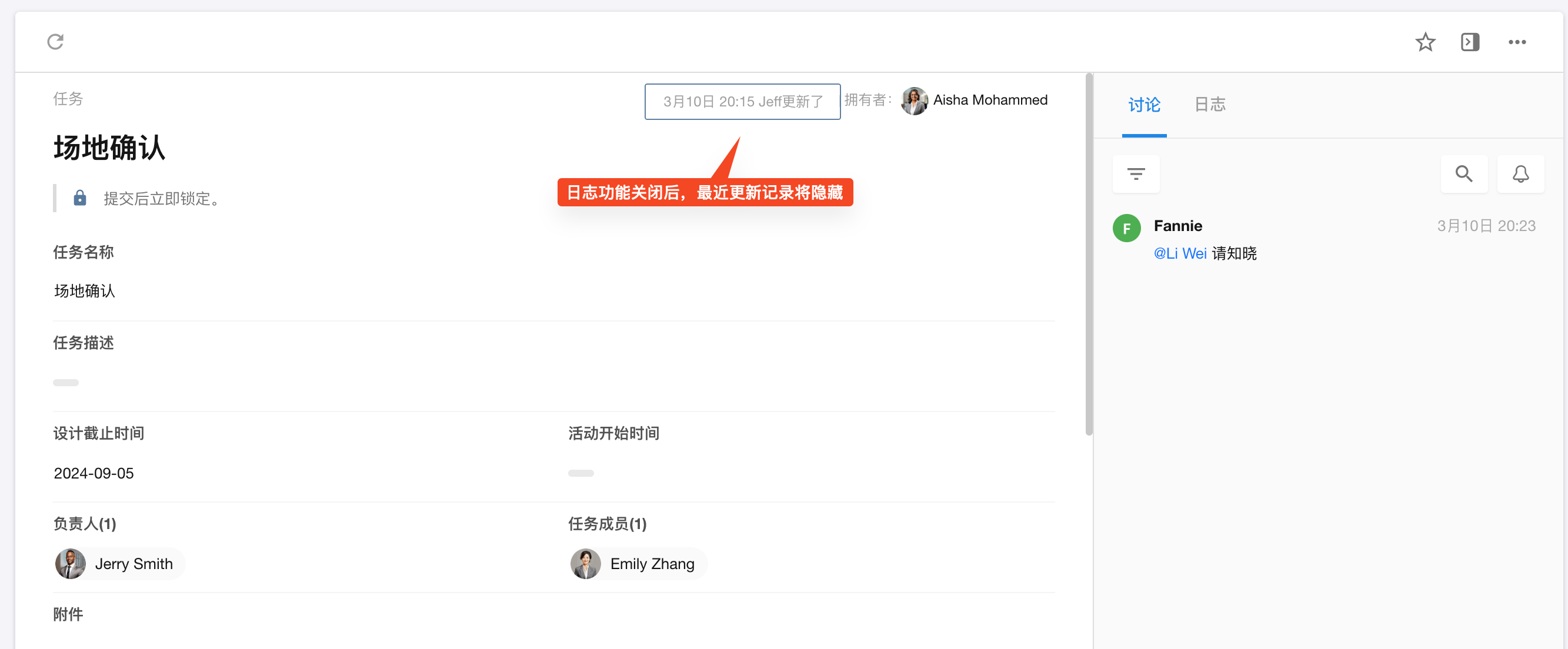Open the discussion filter icon
This screenshot has width=1568, height=649.
(x=1135, y=174)
